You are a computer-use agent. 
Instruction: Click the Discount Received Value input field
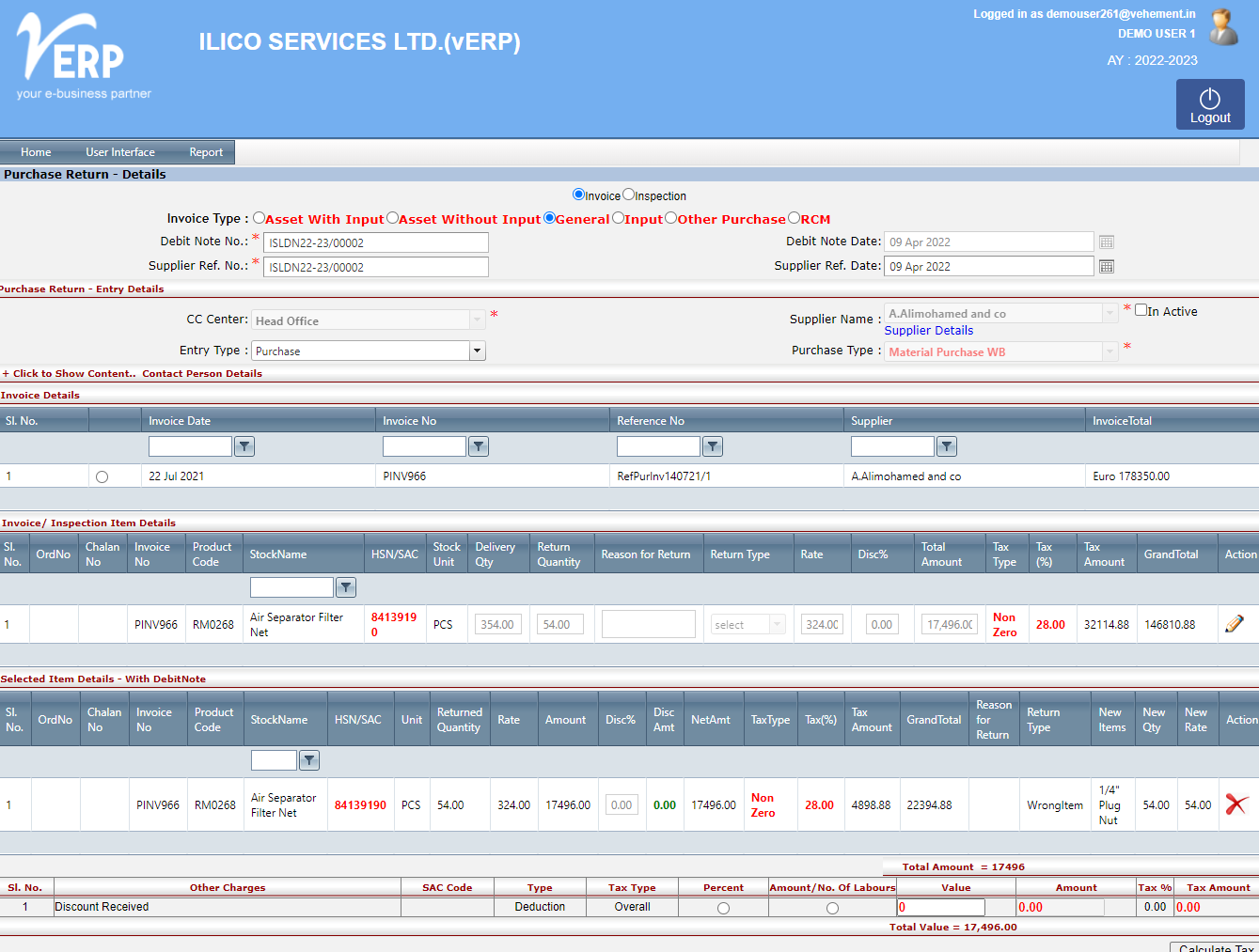click(941, 907)
